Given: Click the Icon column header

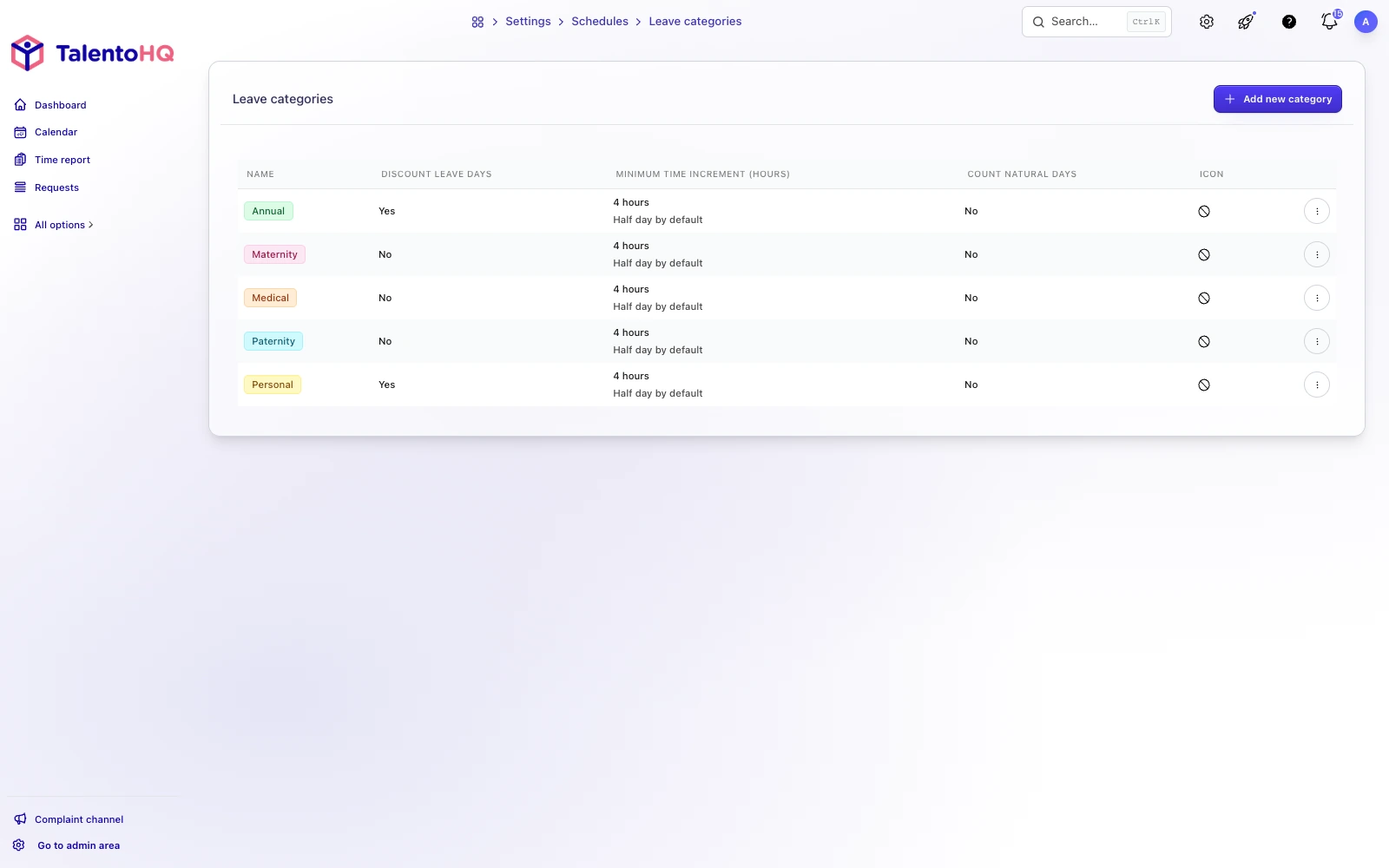Looking at the screenshot, I should (x=1211, y=174).
